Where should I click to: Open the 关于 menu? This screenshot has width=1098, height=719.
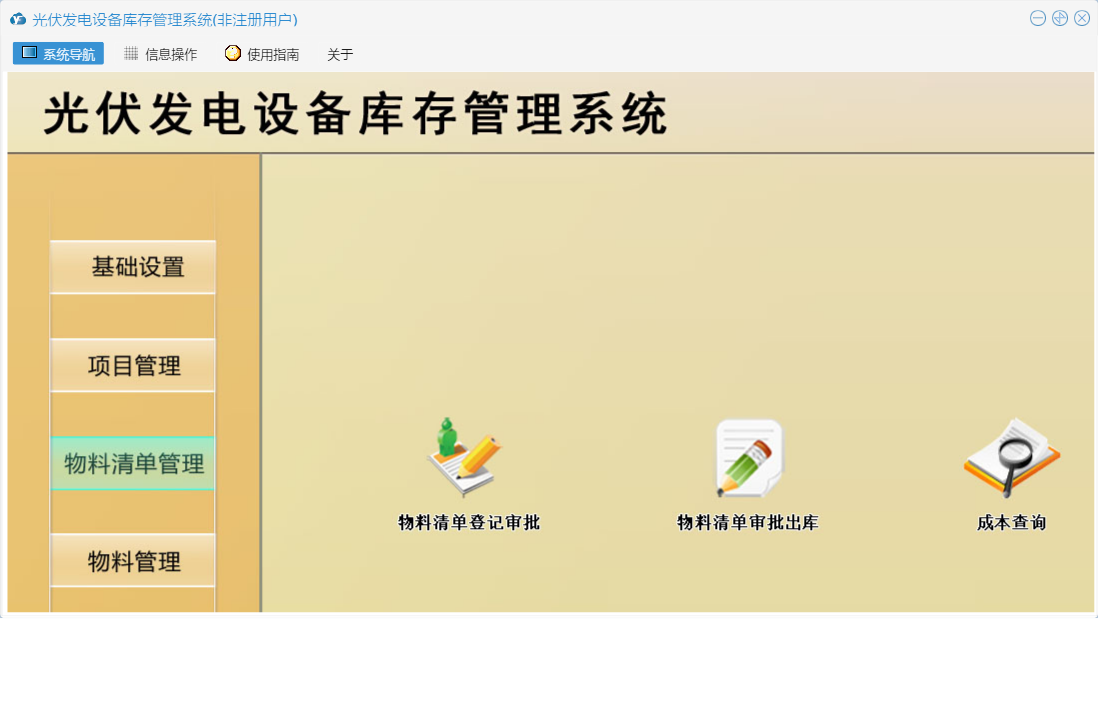click(x=340, y=55)
